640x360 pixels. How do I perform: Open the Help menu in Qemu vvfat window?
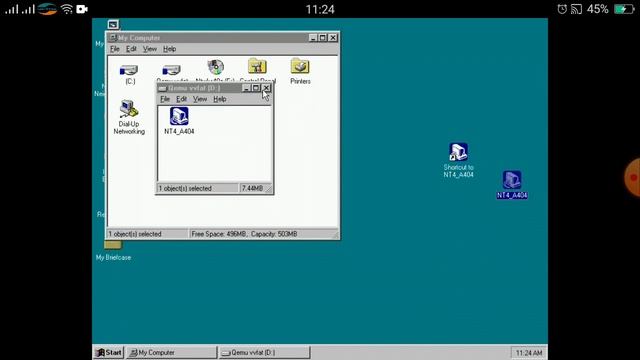[220, 99]
